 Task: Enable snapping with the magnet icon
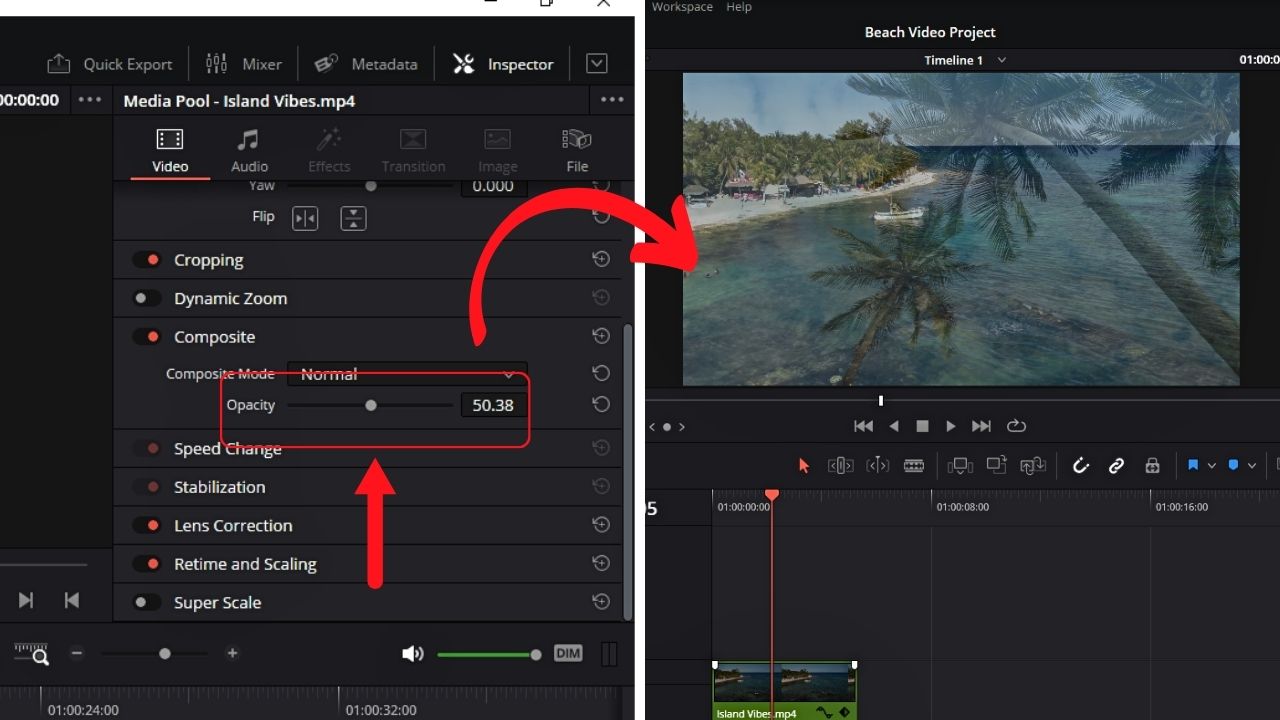1079,465
